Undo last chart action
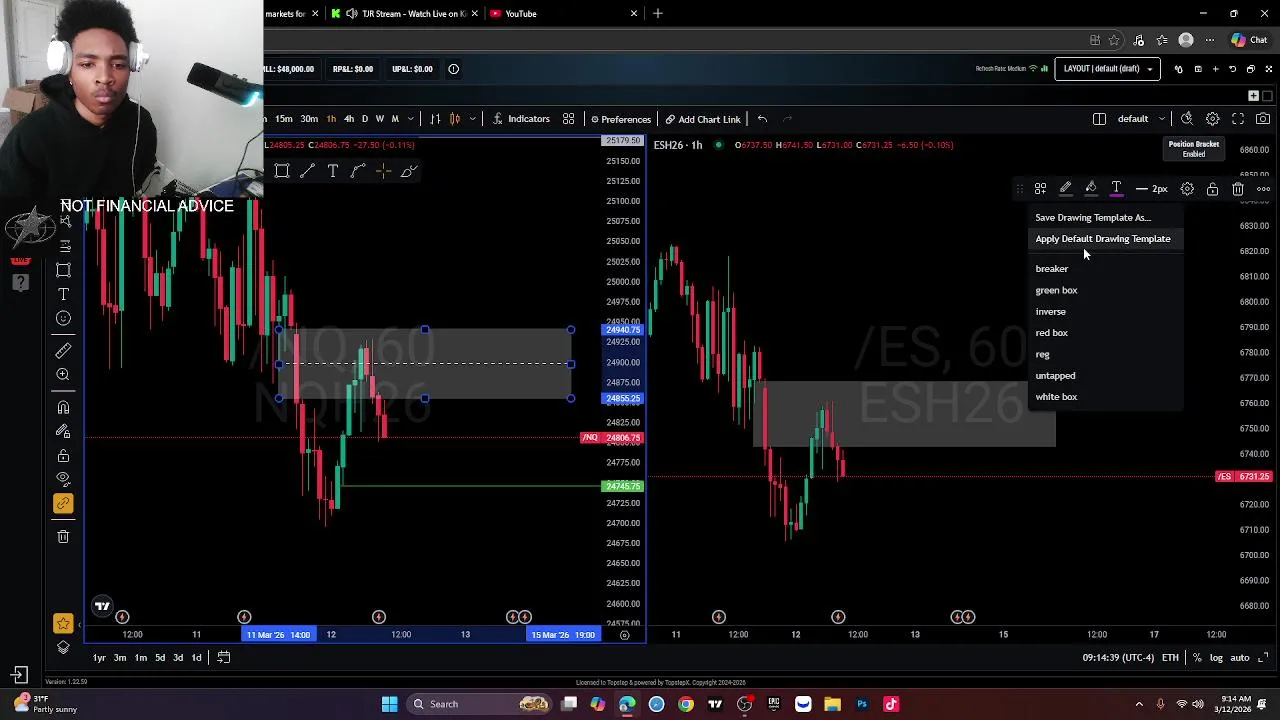1280x720 pixels. (762, 119)
